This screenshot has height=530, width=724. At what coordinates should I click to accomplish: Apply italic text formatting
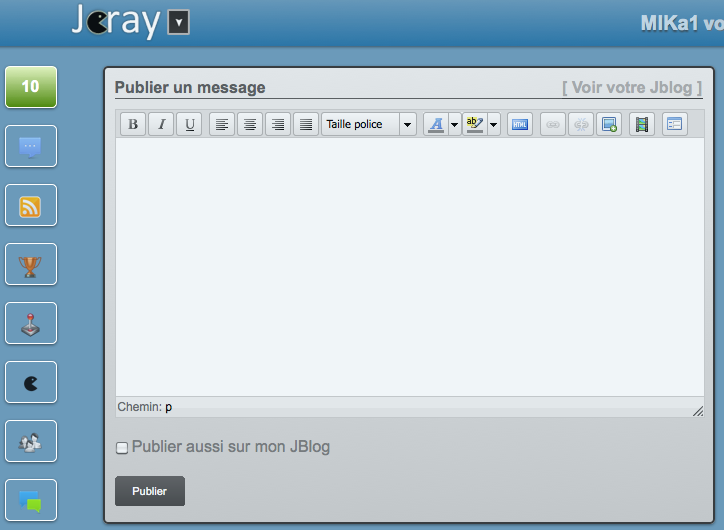[x=161, y=124]
